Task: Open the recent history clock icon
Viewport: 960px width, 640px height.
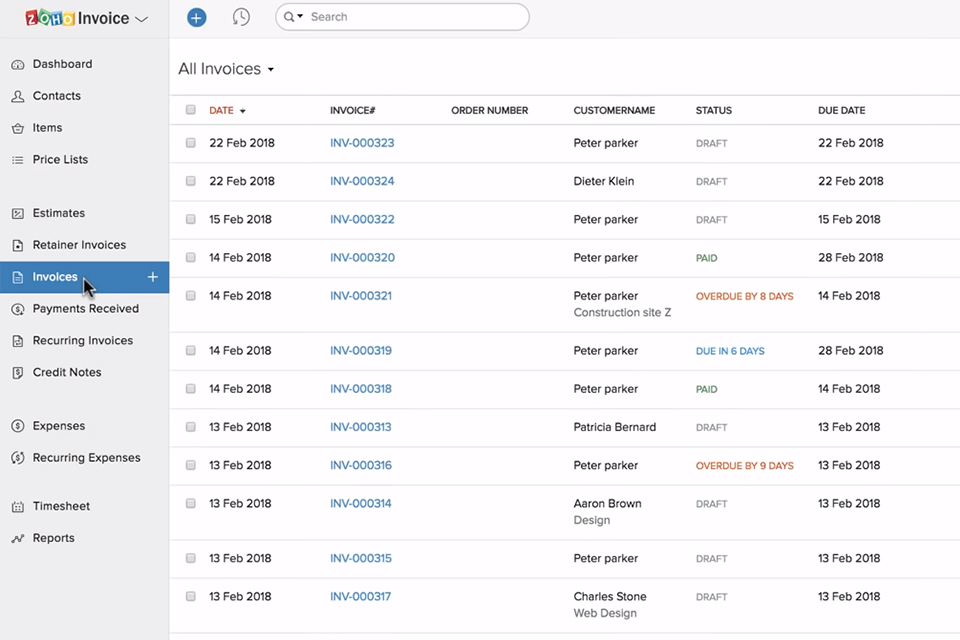Action: (x=241, y=17)
